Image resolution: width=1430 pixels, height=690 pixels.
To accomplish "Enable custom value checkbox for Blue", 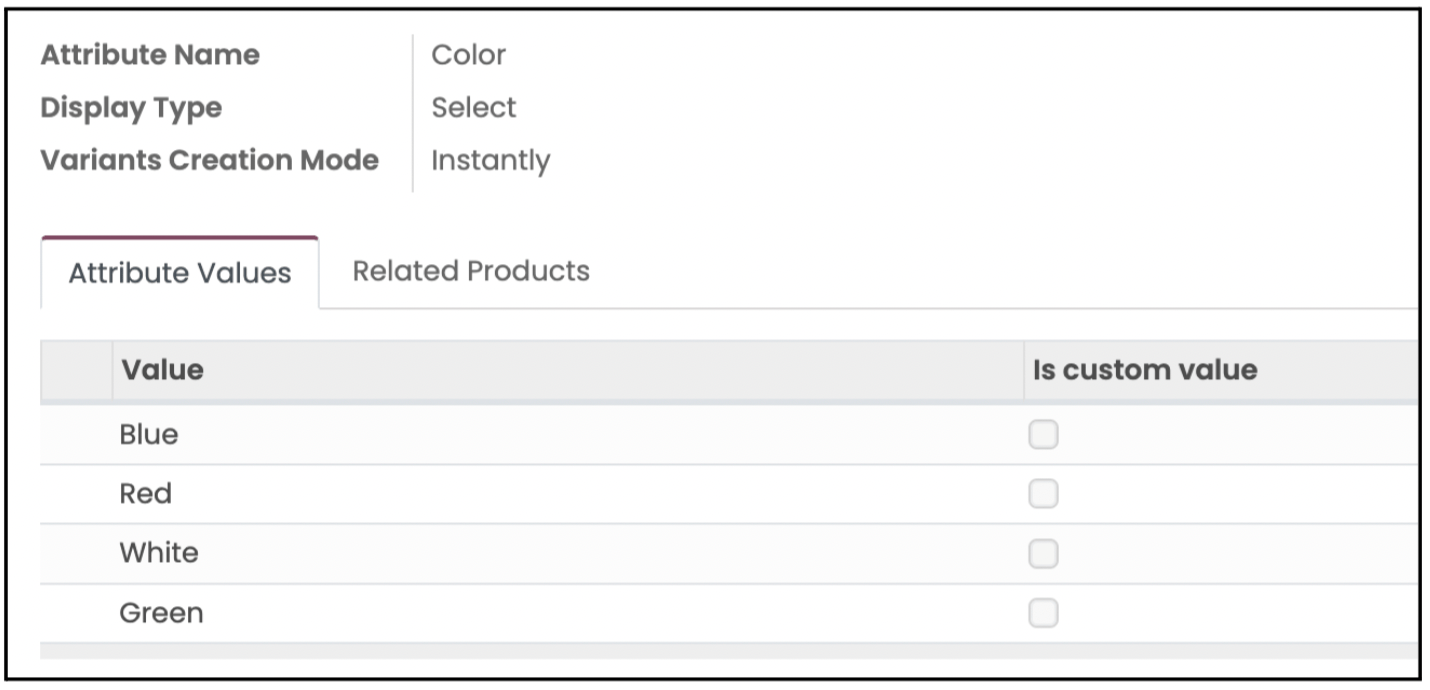I will [x=1043, y=435].
